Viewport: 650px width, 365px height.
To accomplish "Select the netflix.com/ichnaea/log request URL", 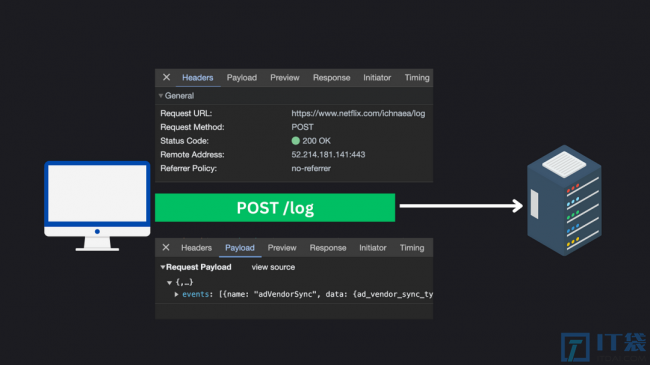I will (x=358, y=113).
